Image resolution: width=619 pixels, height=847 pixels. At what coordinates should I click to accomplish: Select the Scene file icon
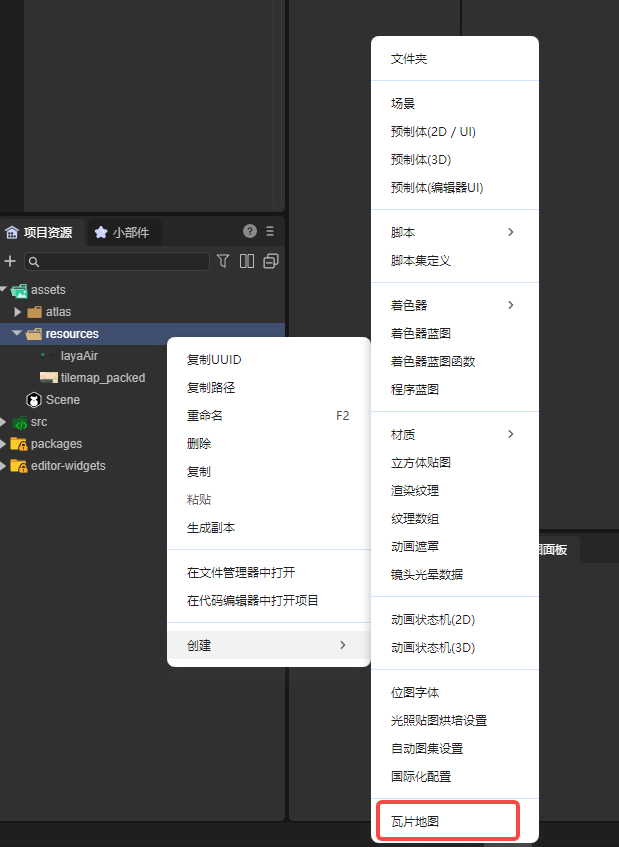coord(33,400)
